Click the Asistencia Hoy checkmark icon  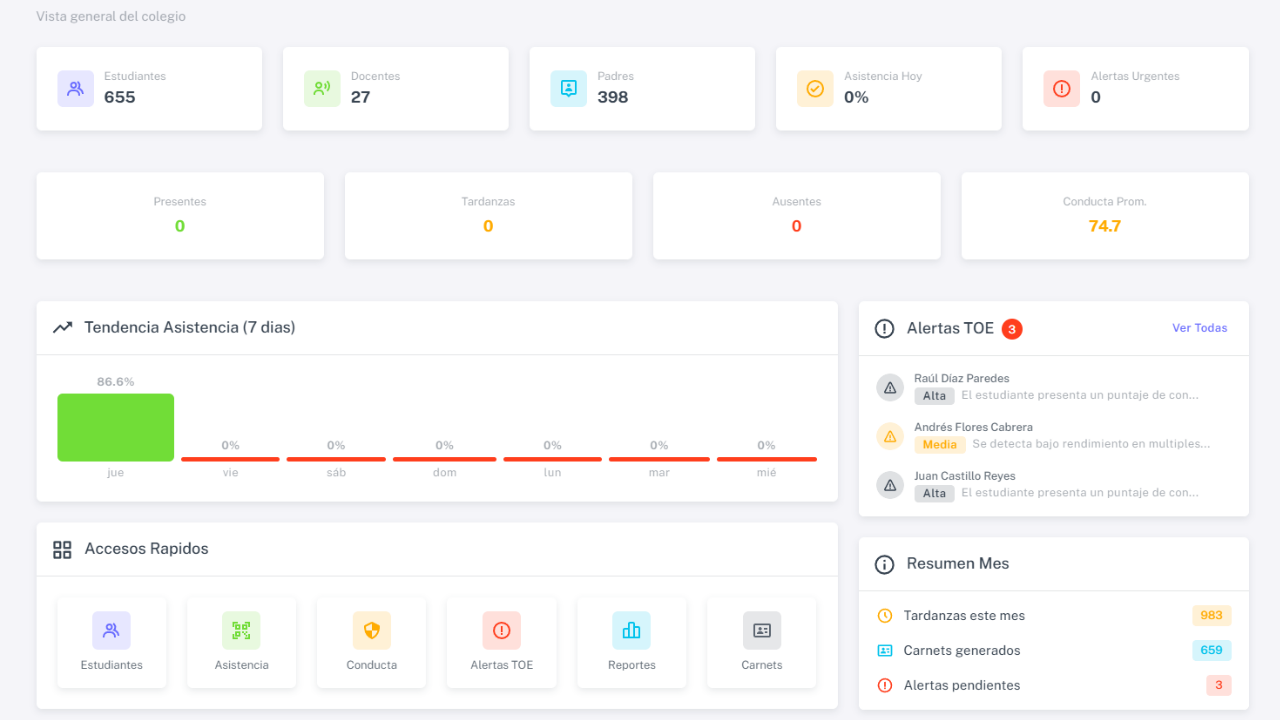[815, 88]
